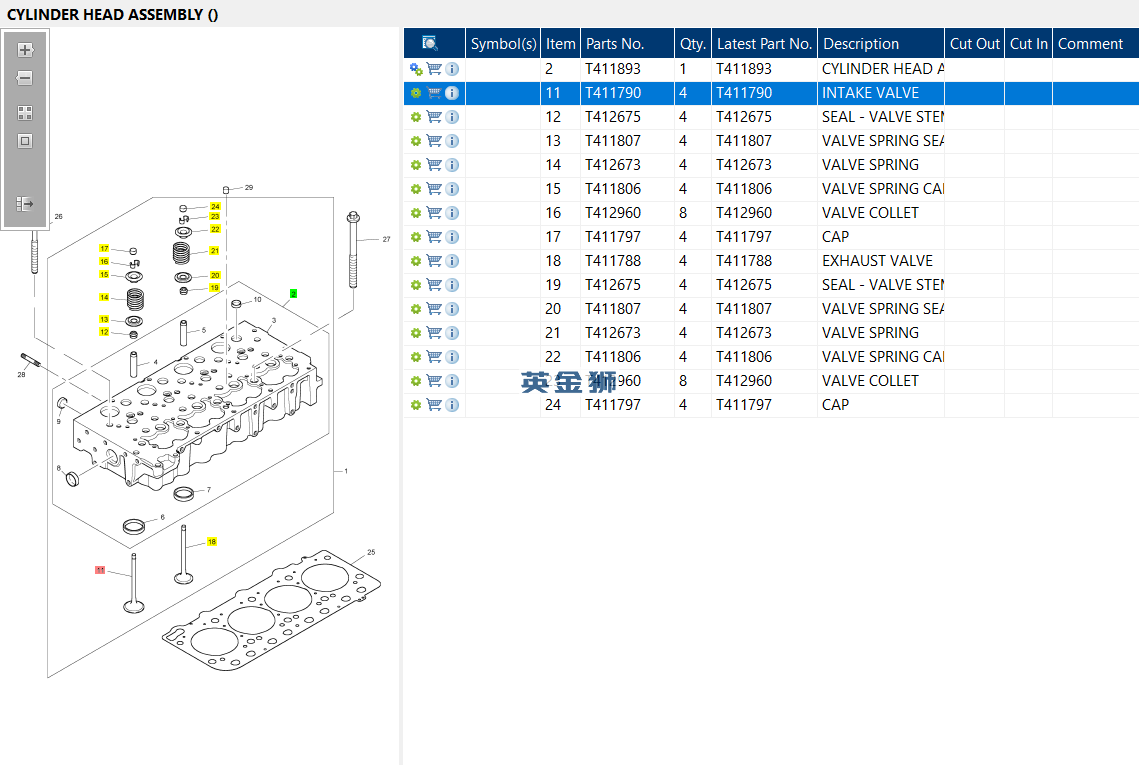Click red callout 11 on the diagram

(x=100, y=569)
